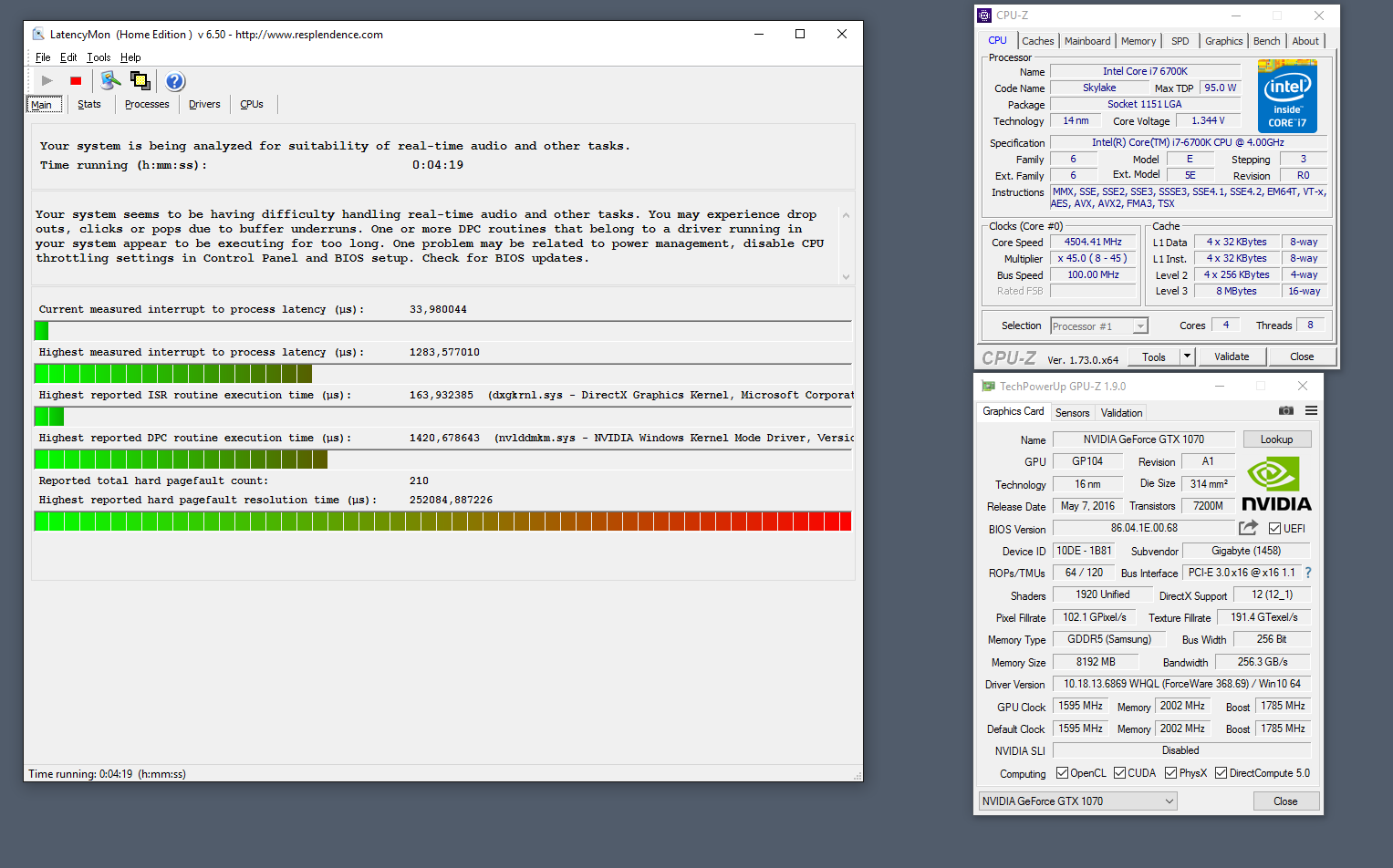
Task: Click the highest DPC routine execution bar
Action: (442, 459)
